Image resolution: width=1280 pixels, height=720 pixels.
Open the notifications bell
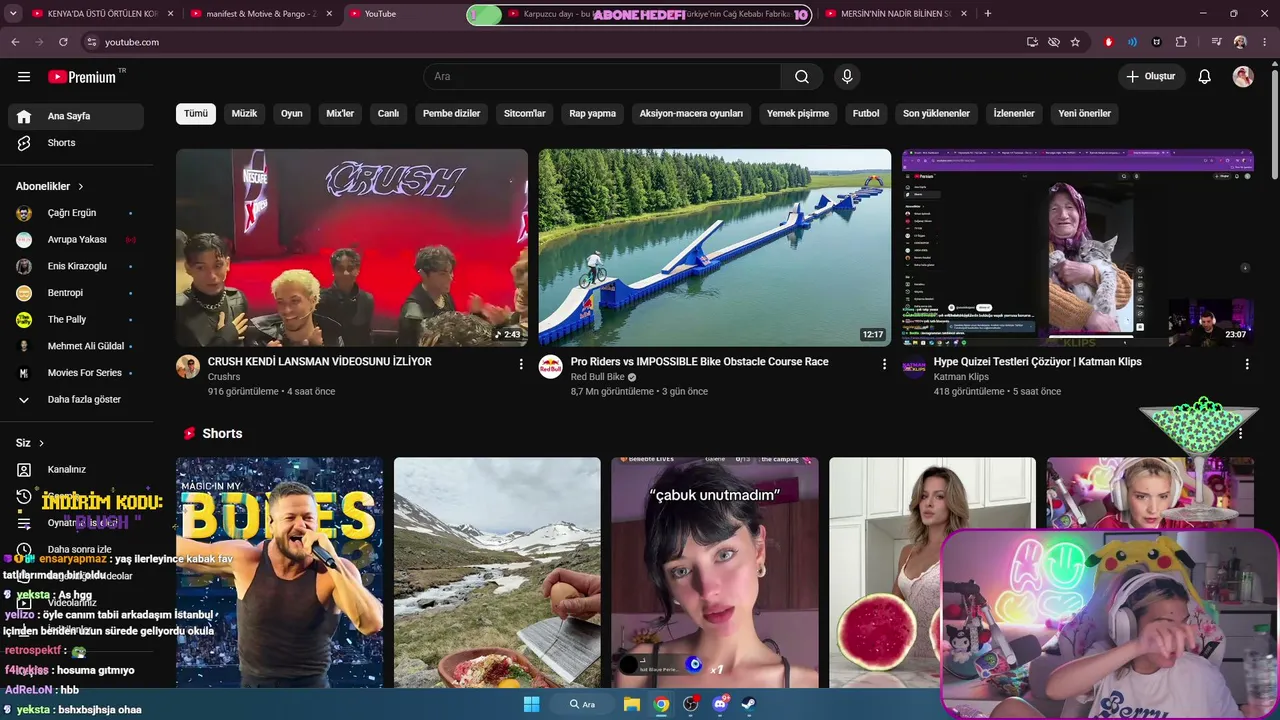tap(1205, 77)
